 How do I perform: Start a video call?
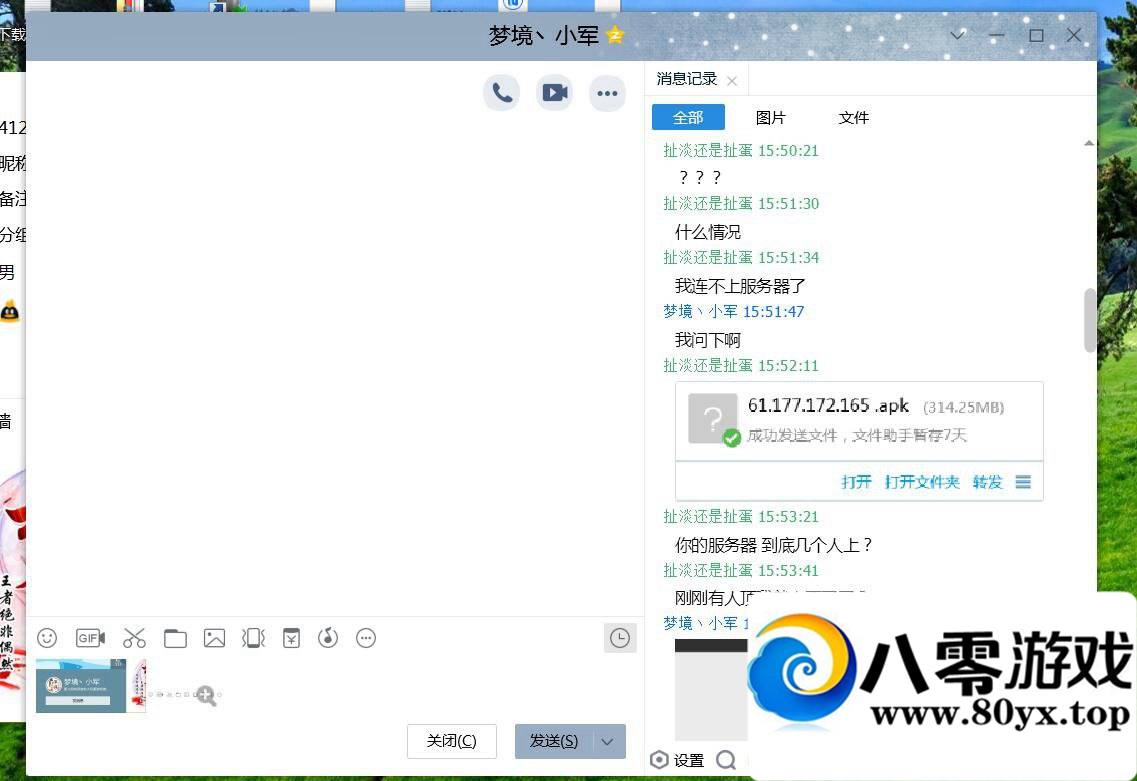tap(554, 91)
